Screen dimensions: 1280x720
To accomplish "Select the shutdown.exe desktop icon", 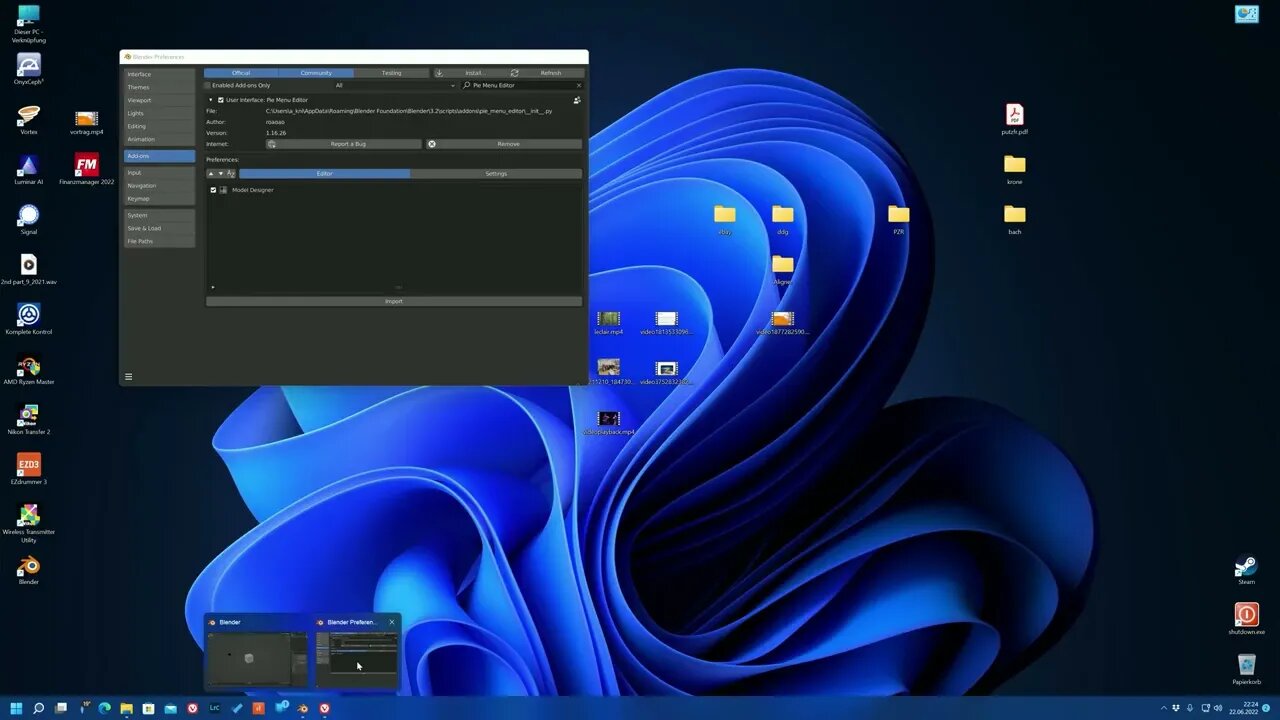I will tap(1246, 619).
